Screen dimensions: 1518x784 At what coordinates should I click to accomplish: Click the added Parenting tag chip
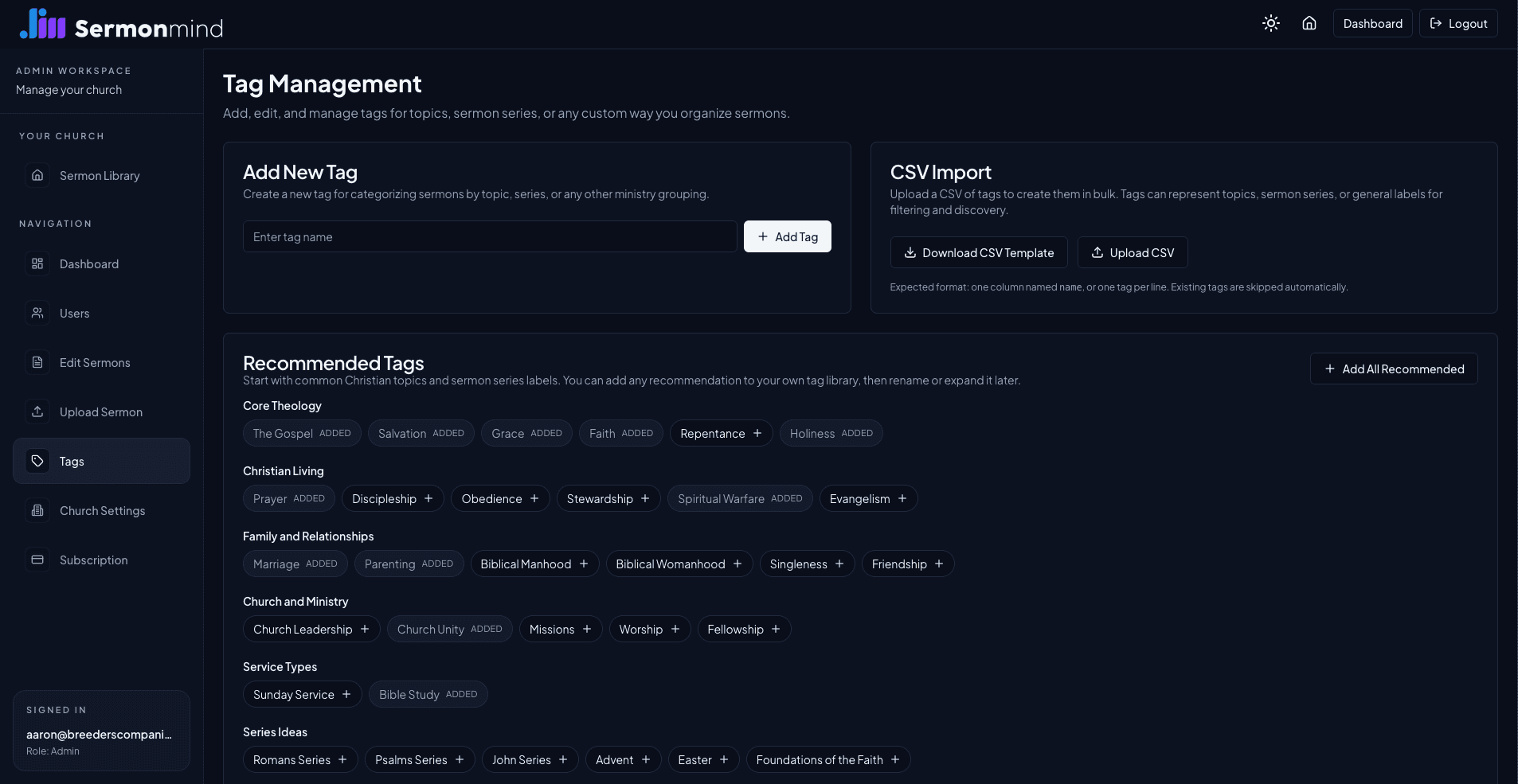(x=409, y=564)
